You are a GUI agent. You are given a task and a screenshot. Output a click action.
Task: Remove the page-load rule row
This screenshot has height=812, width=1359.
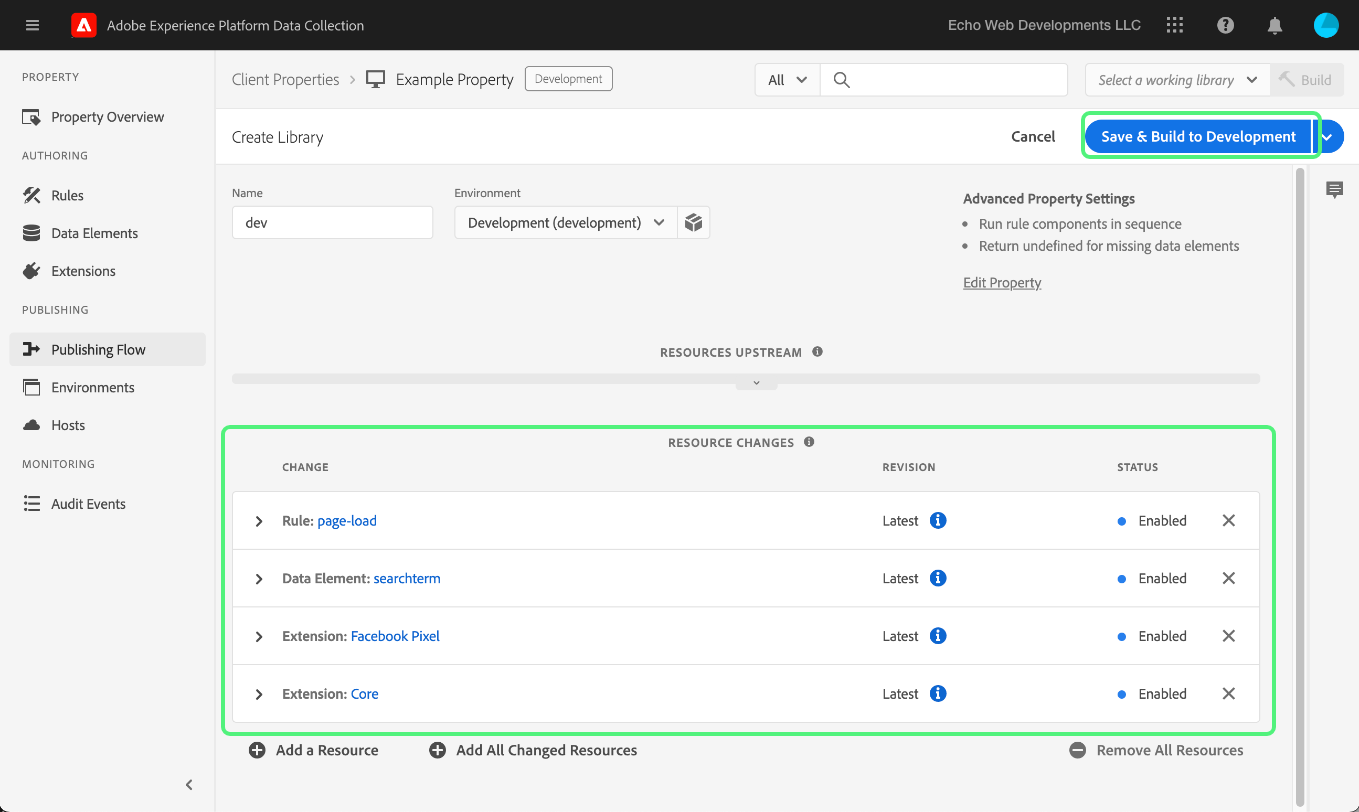(x=1229, y=521)
